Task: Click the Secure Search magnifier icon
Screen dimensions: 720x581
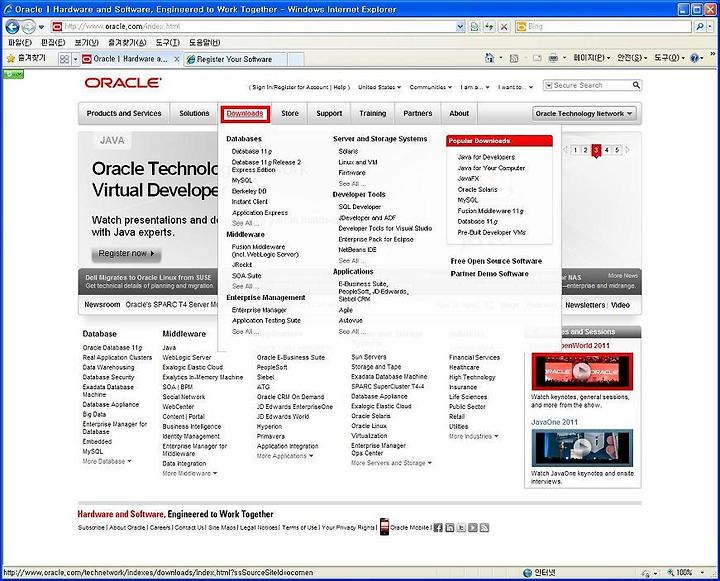Action: point(636,85)
